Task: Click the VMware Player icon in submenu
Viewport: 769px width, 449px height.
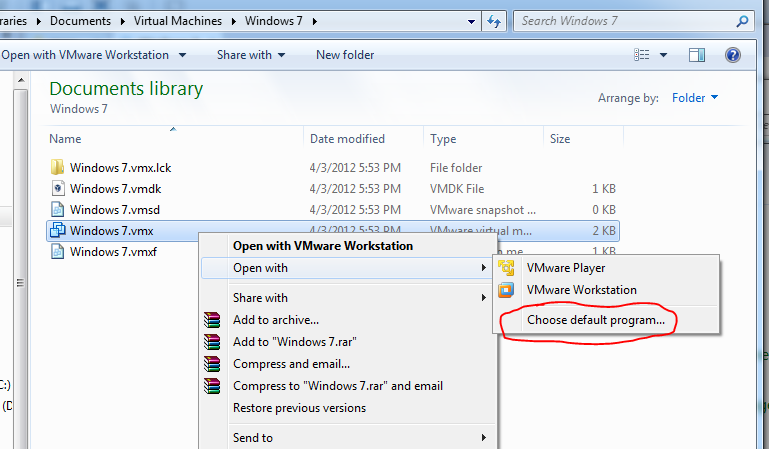Action: [506, 268]
